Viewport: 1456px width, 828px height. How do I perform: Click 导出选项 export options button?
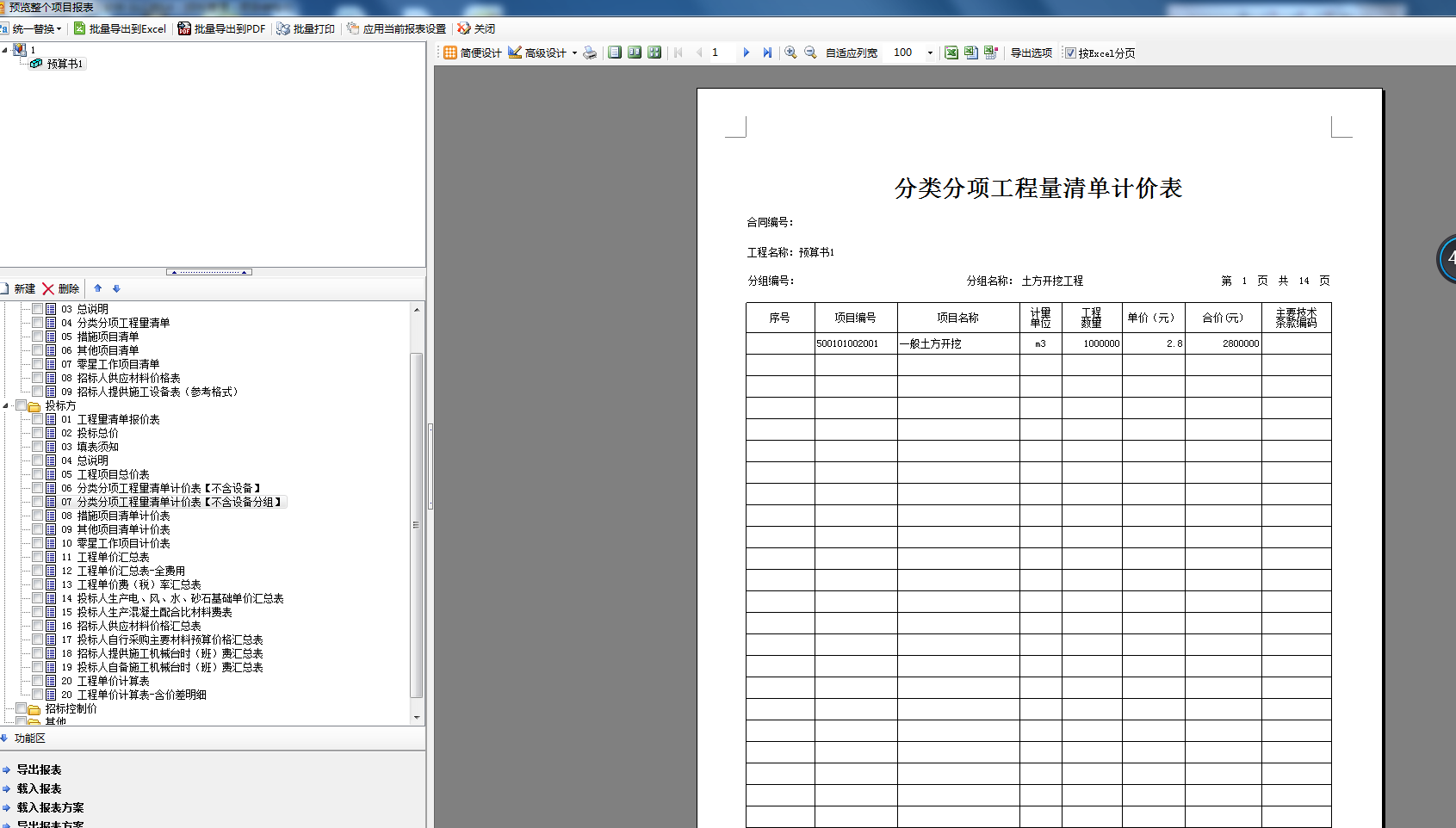[1031, 53]
